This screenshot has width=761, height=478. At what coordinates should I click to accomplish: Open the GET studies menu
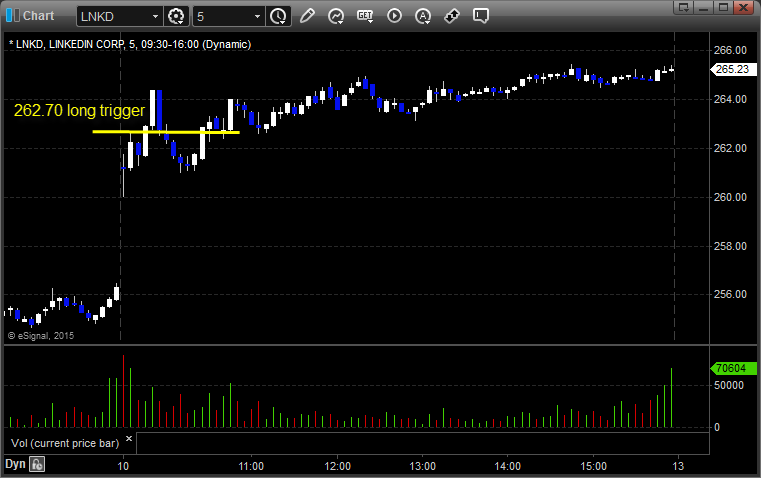click(365, 16)
